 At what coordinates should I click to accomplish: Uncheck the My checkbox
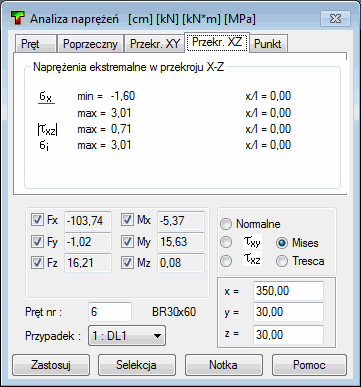point(127,242)
